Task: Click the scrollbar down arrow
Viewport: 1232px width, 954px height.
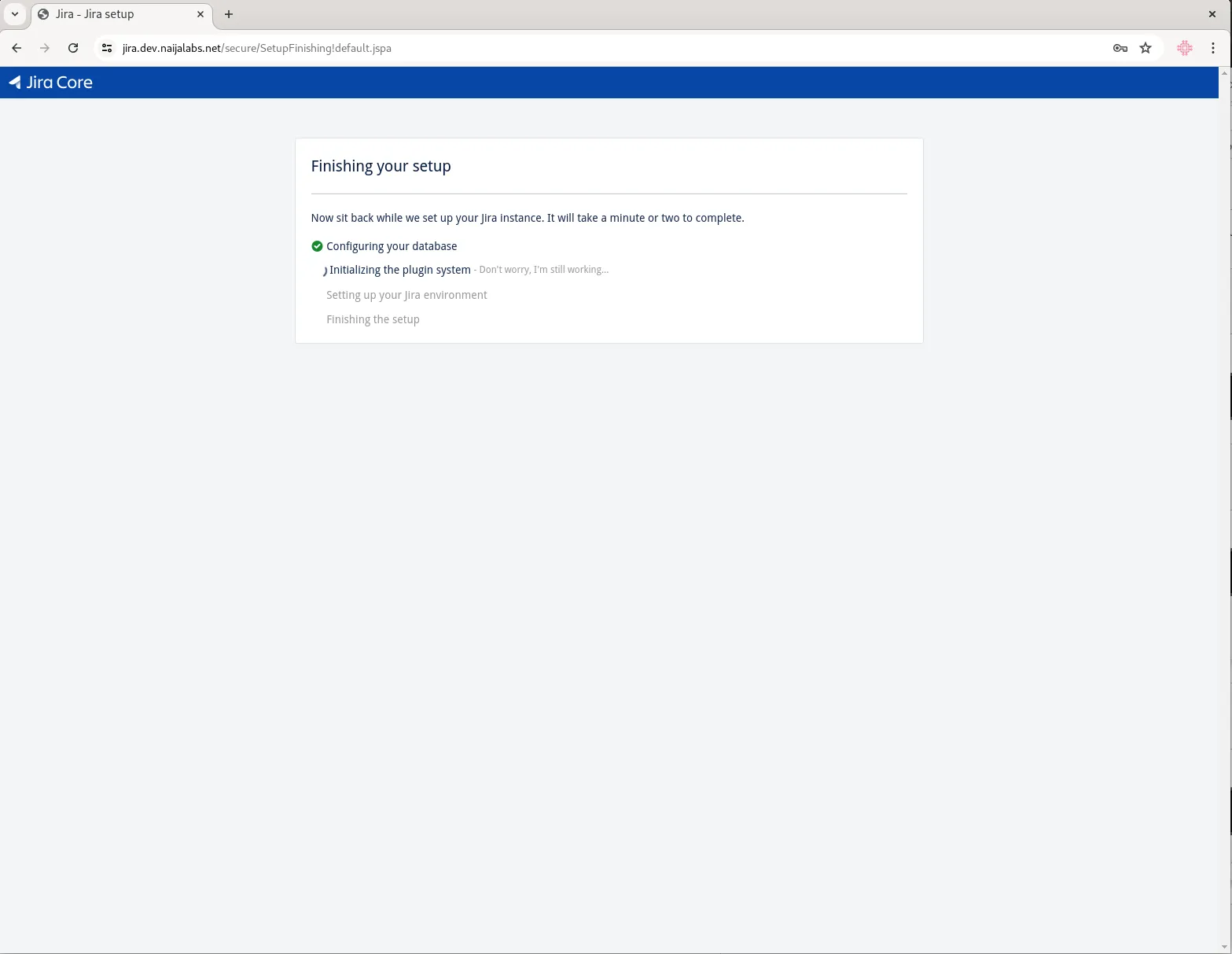Action: [1225, 947]
